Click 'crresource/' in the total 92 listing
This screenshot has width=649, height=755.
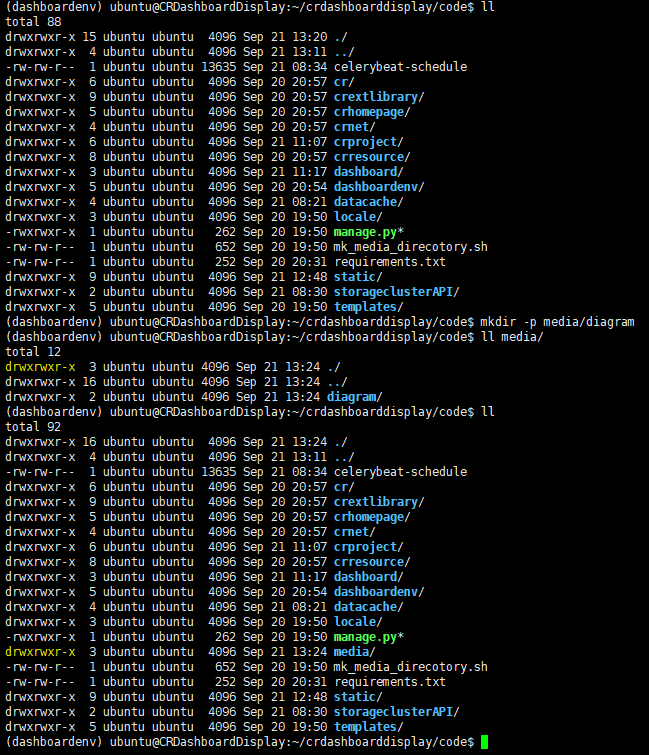coord(372,561)
